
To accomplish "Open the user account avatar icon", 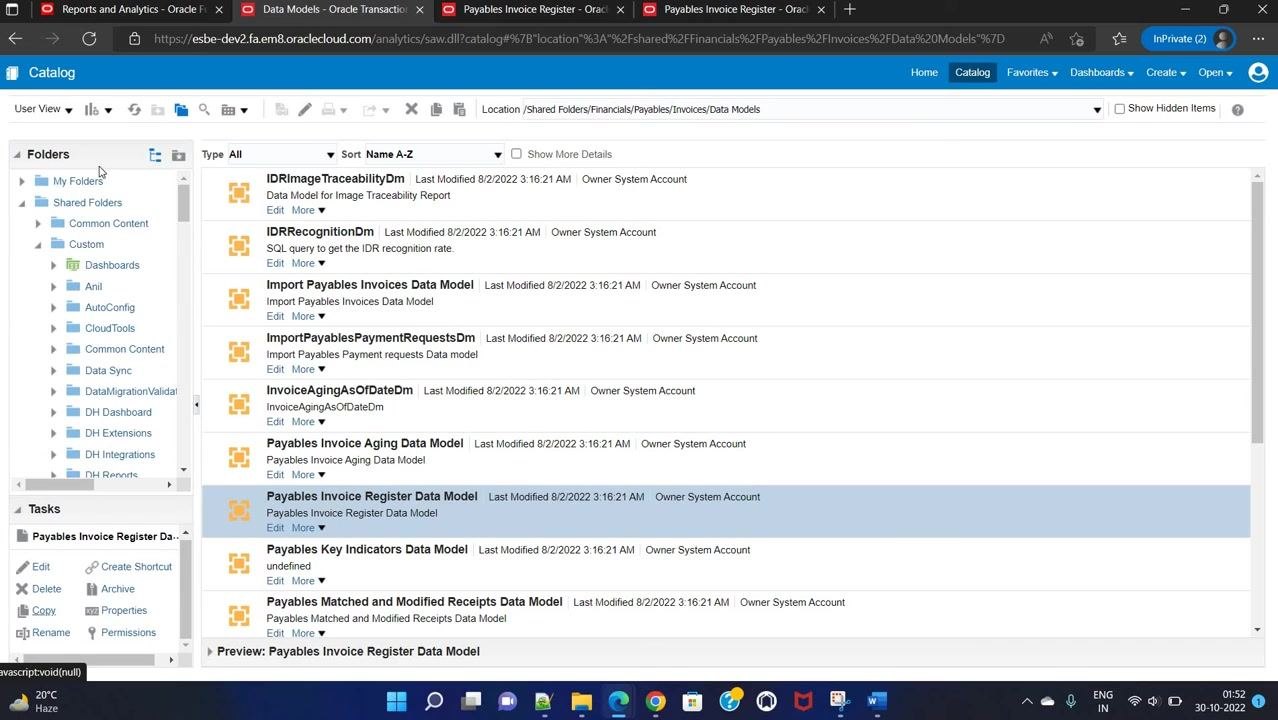I will tap(1258, 72).
